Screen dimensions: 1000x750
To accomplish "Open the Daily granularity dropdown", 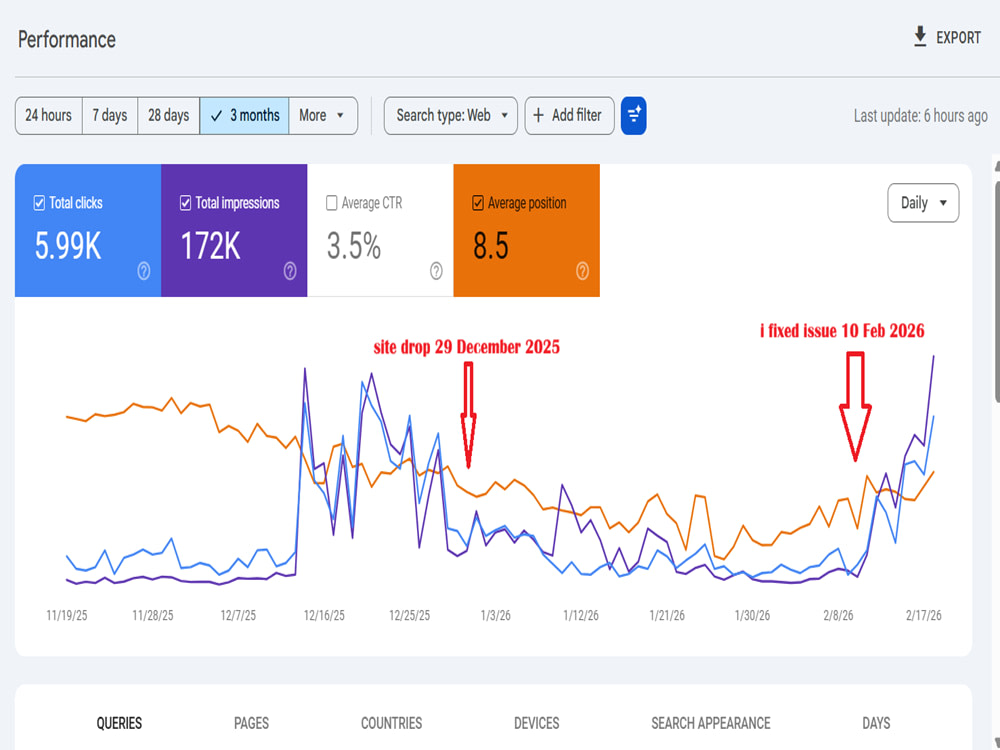I will click(x=923, y=203).
